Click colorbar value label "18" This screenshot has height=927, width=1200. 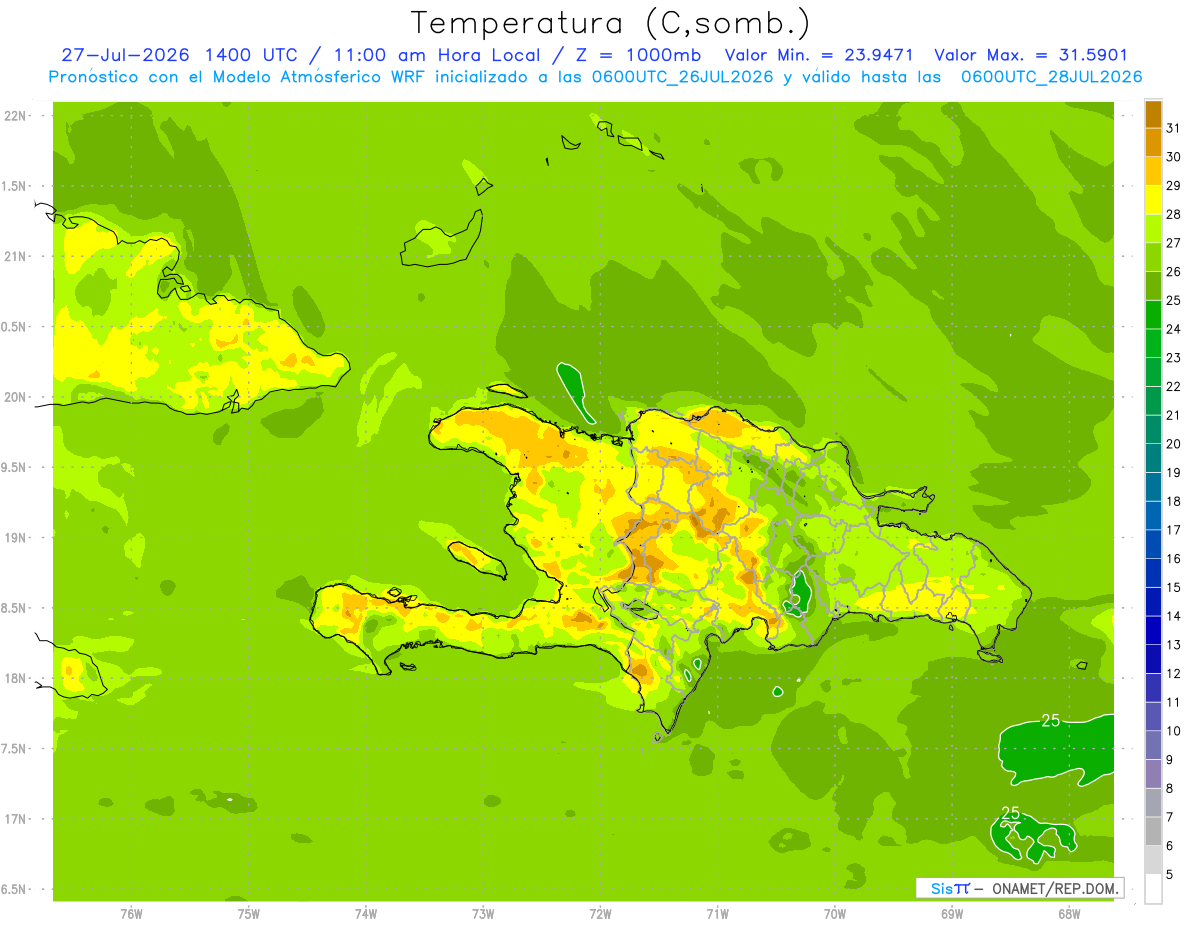[1174, 501]
